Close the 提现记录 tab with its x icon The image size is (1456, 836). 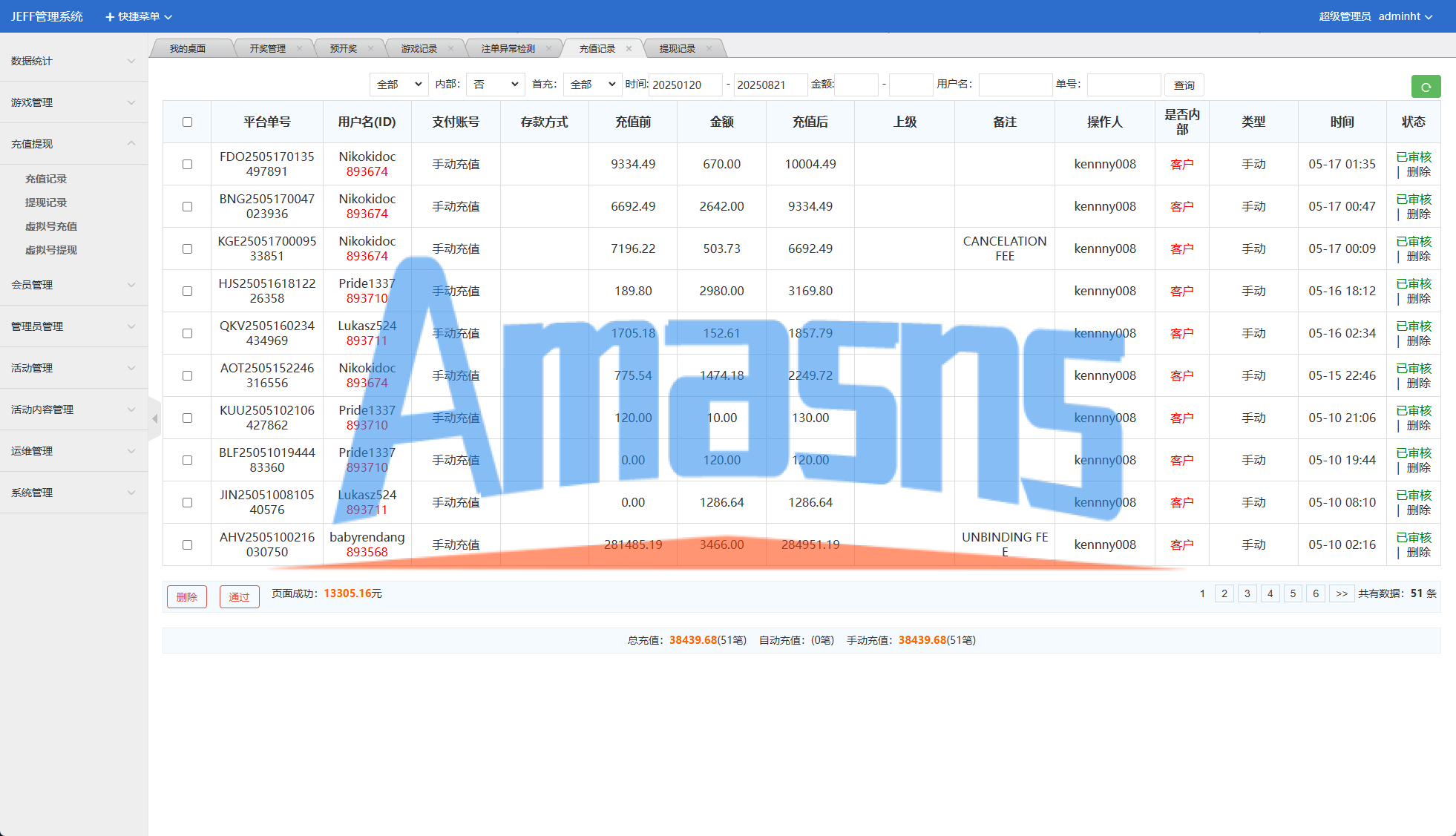[709, 49]
